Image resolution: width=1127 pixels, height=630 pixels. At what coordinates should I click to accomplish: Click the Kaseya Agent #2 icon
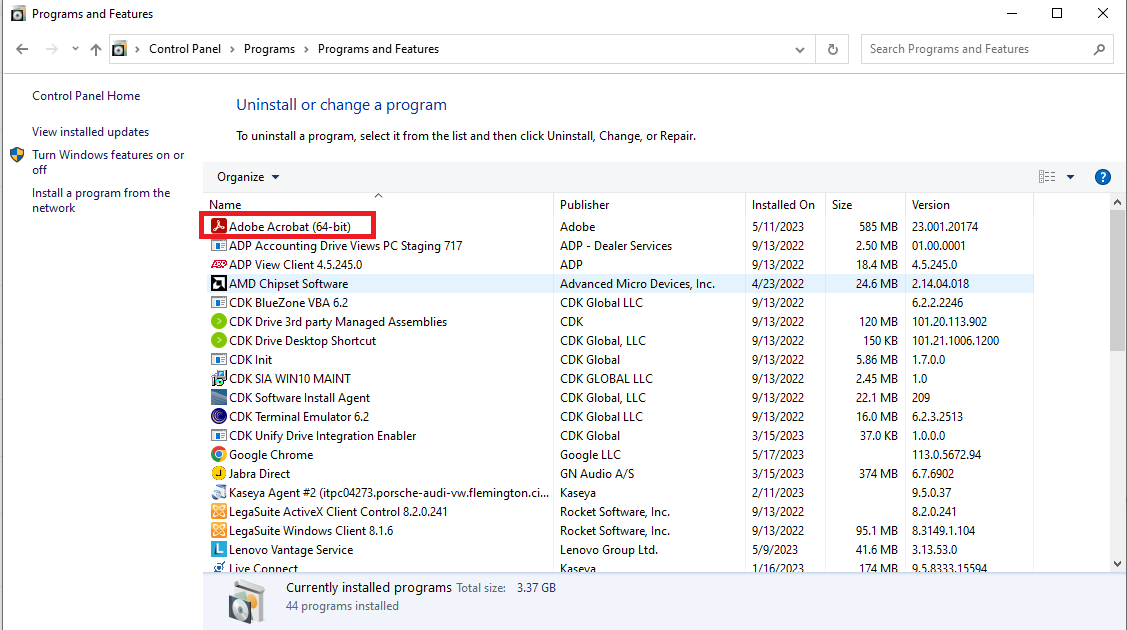tap(218, 493)
